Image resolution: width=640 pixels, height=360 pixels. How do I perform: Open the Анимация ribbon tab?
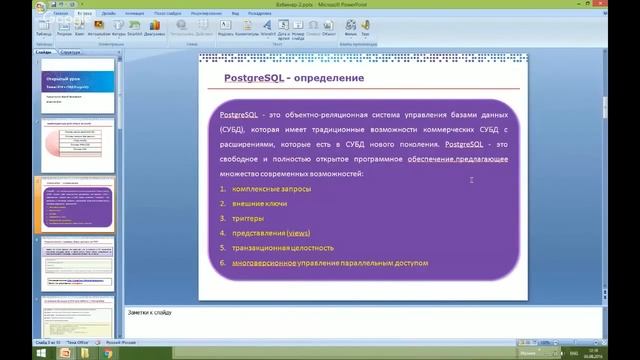(134, 13)
